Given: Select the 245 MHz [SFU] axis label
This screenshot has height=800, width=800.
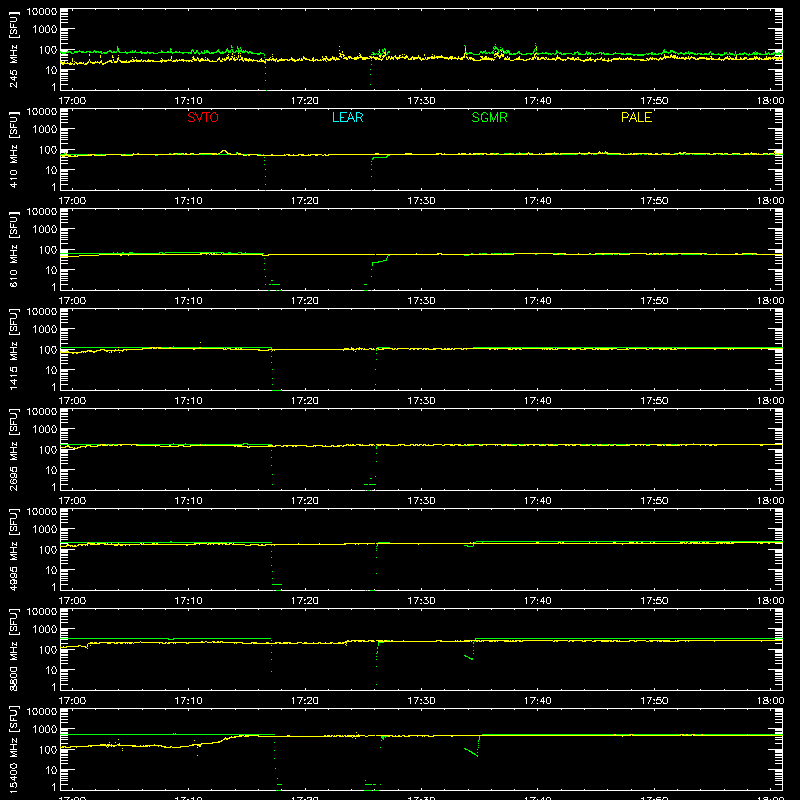Looking at the screenshot, I should click(13, 49).
